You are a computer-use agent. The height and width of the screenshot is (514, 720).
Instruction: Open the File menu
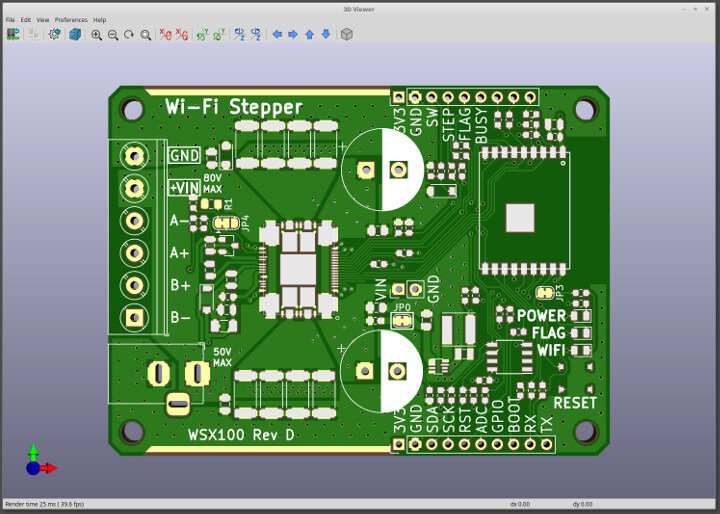(10, 20)
